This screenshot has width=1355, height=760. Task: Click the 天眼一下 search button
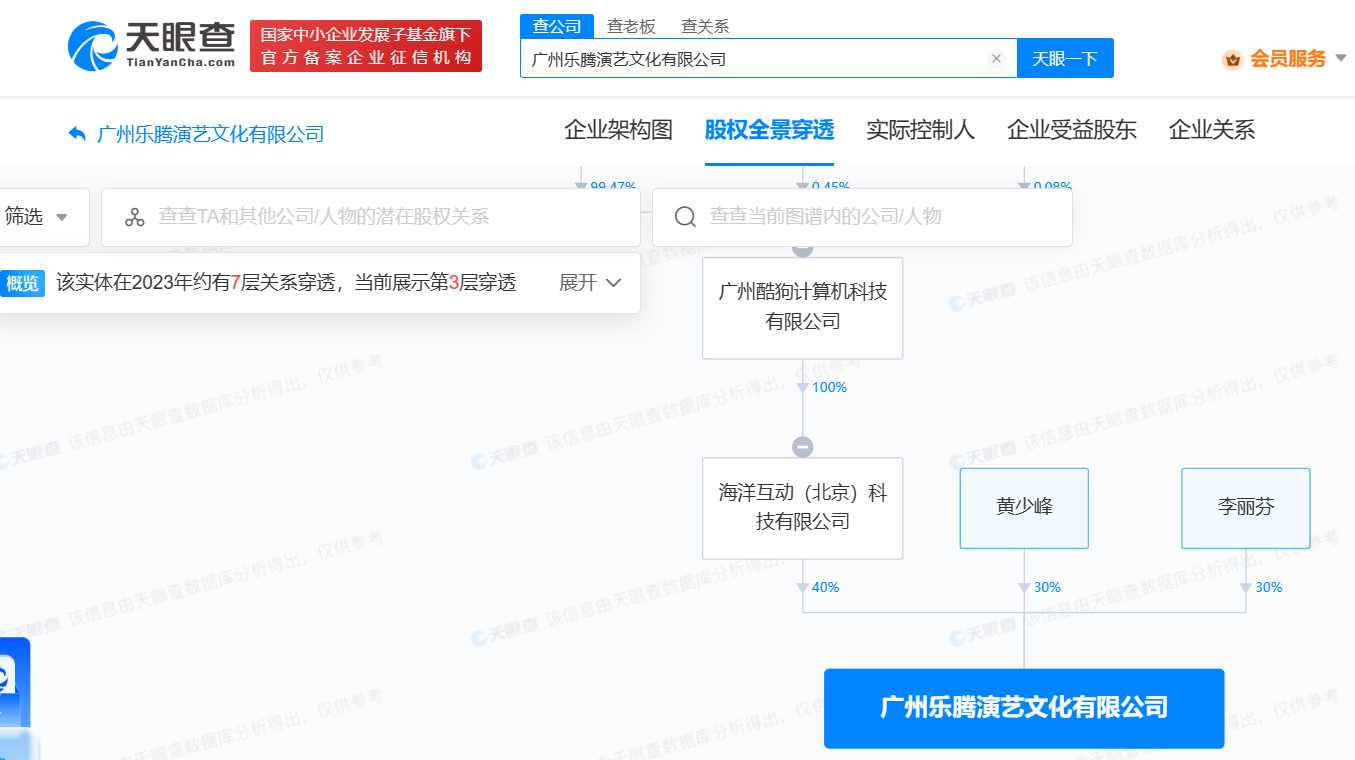click(x=1065, y=59)
